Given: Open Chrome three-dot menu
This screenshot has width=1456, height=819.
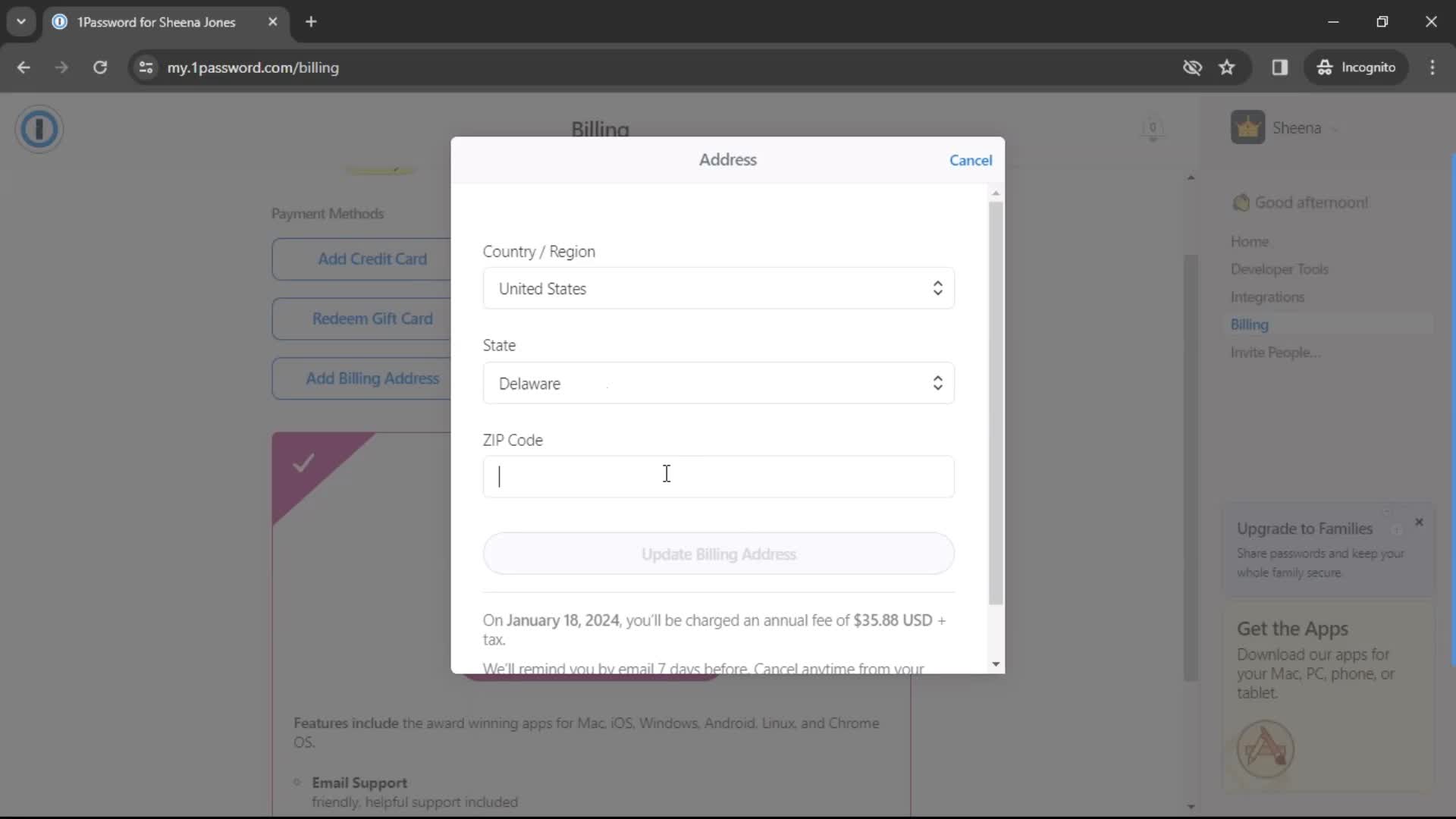Looking at the screenshot, I should point(1432,67).
